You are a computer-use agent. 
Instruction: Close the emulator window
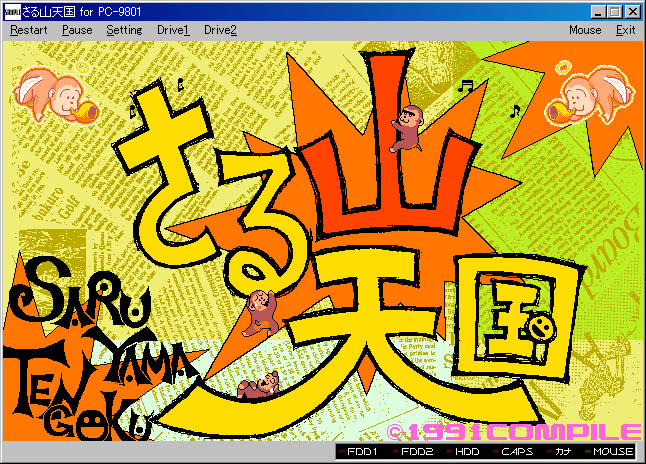coord(632,12)
